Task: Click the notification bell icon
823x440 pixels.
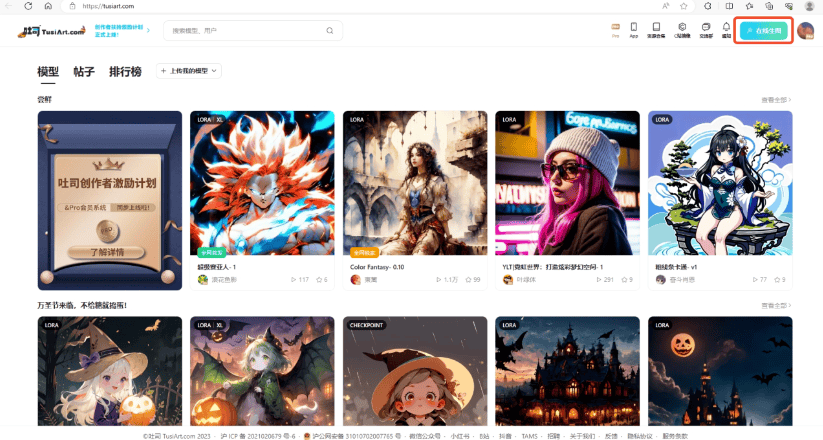Action: pyautogui.click(x=726, y=30)
